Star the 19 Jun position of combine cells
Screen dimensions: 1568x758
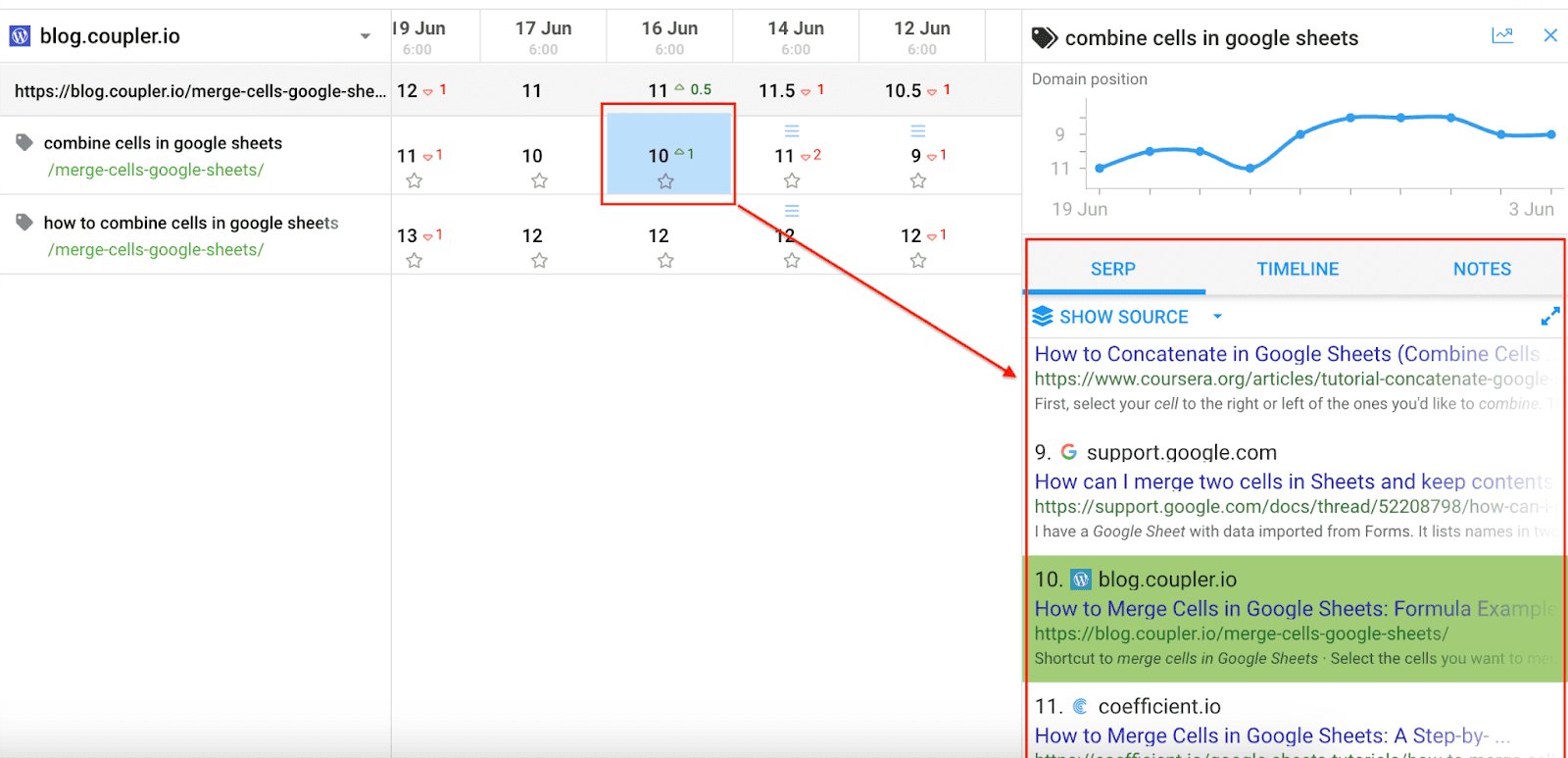click(x=415, y=180)
